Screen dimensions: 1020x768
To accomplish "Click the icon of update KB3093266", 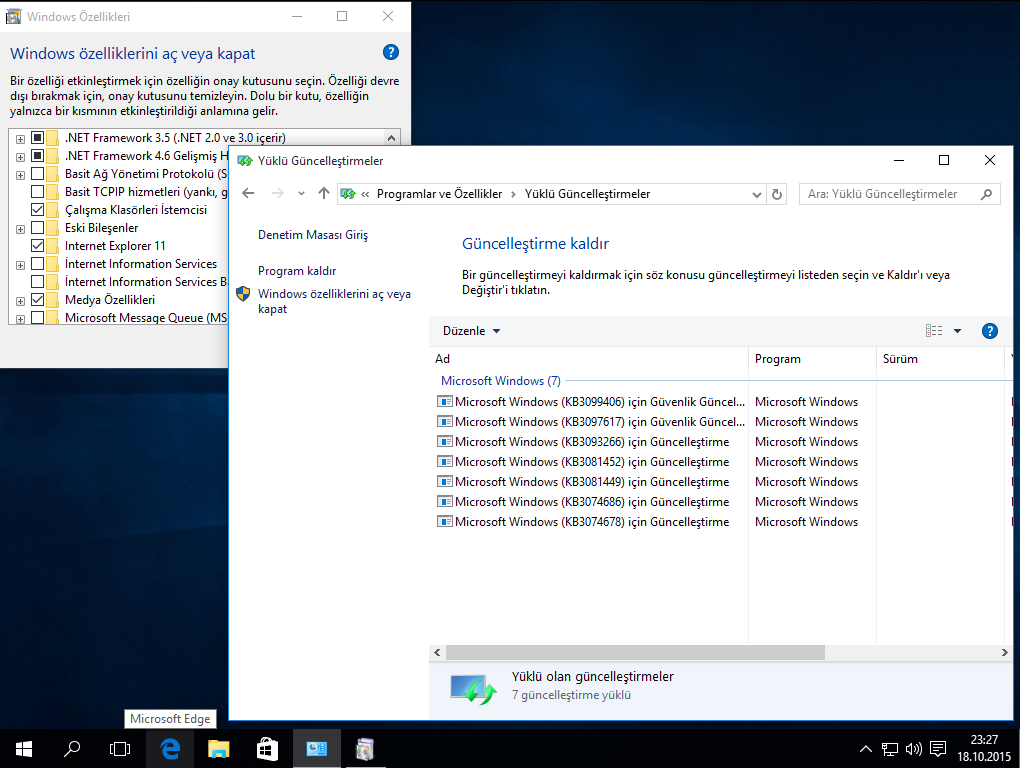I will (444, 442).
